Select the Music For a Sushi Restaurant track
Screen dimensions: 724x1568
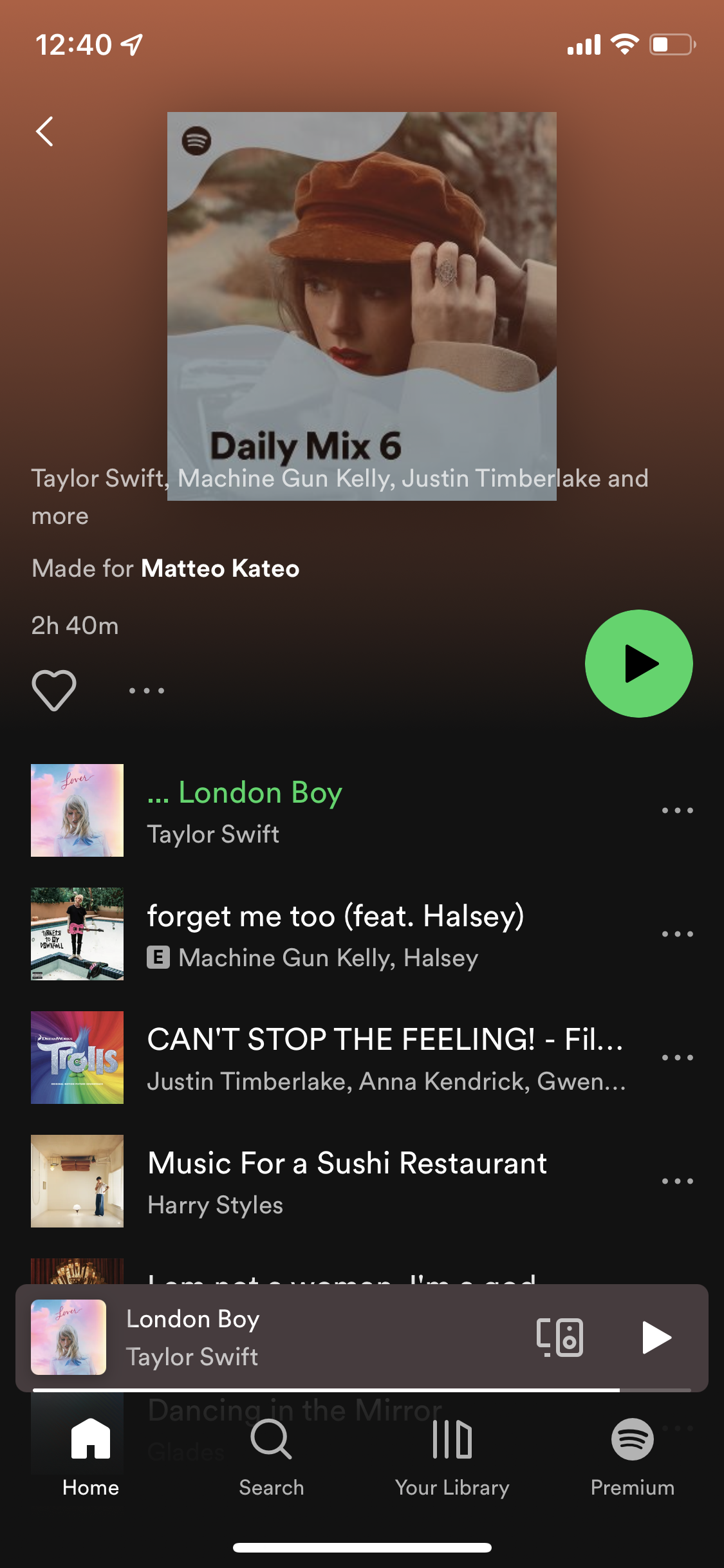point(346,1181)
